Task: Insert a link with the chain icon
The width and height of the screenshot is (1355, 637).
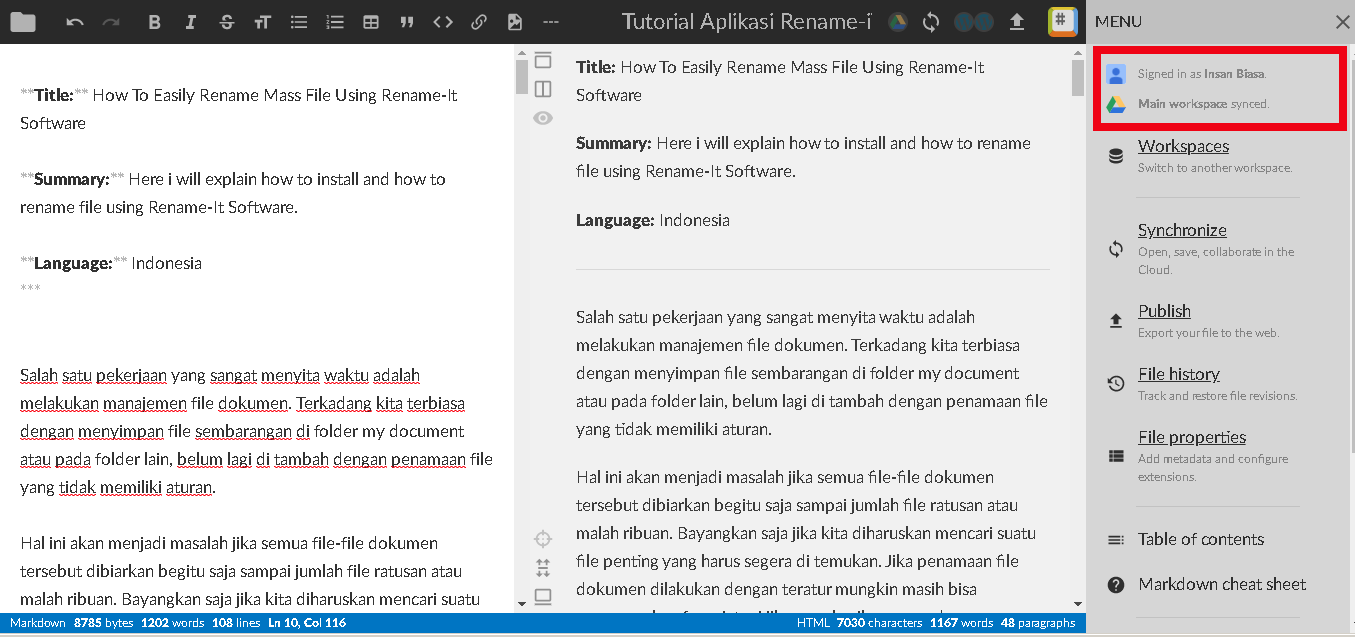Action: point(479,22)
